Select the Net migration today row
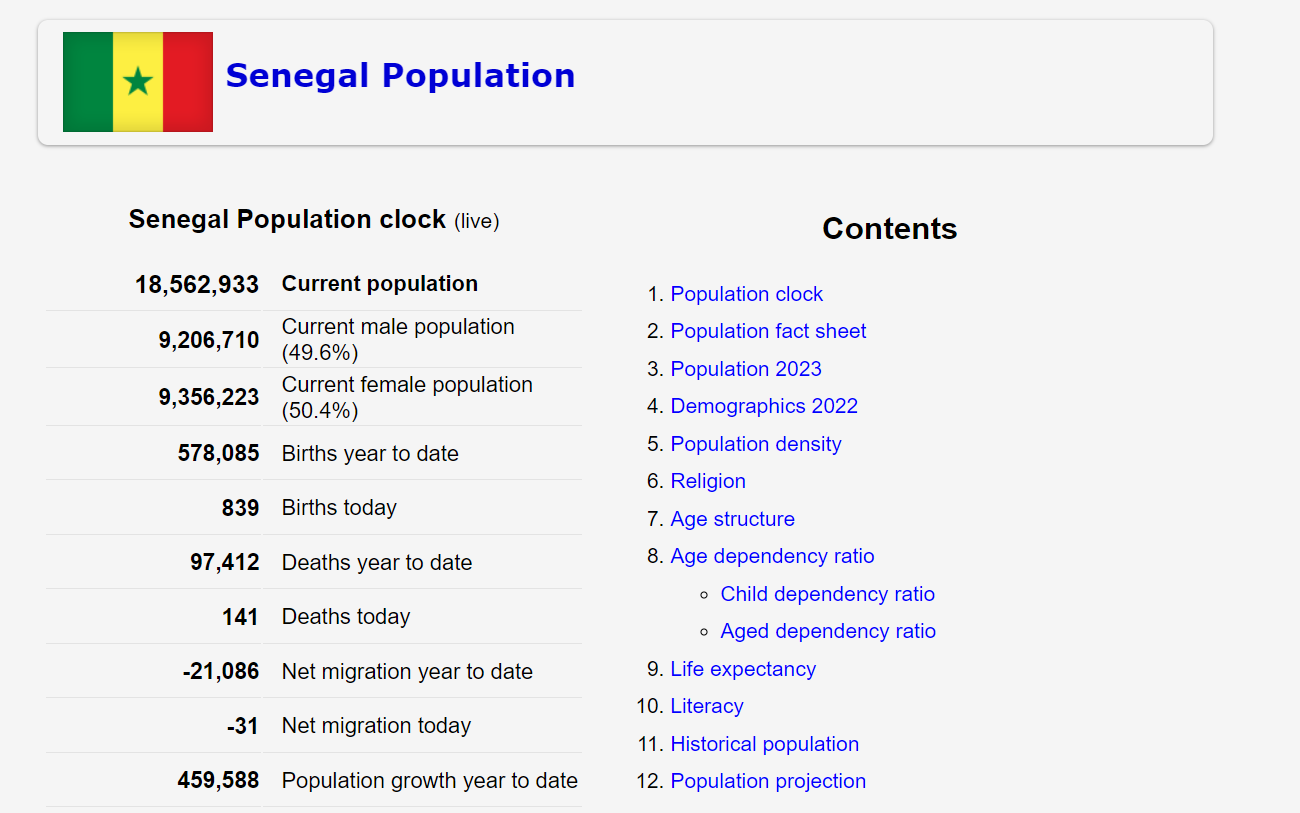Image resolution: width=1300 pixels, height=813 pixels. 376,726
